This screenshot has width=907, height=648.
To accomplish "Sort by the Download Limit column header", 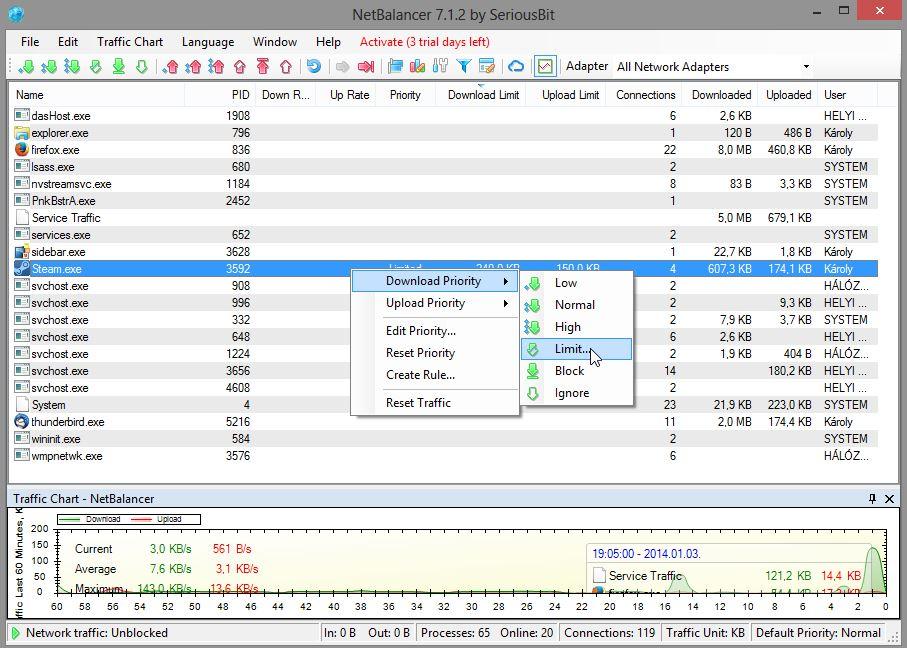I will click(481, 95).
